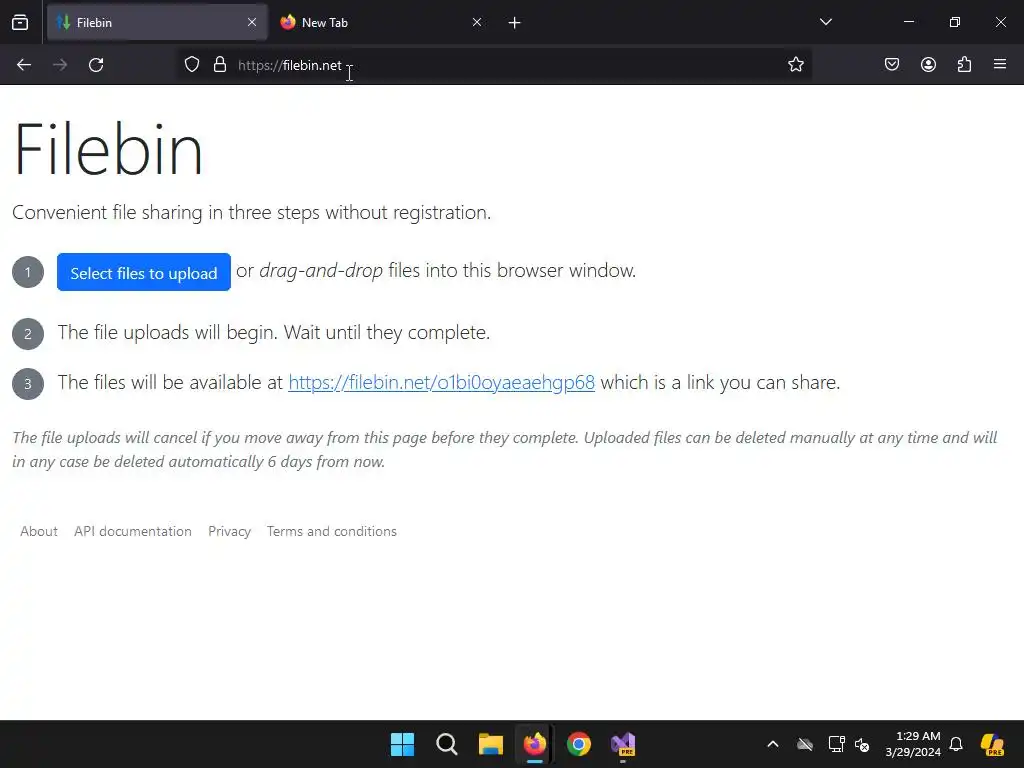Launch Google Chrome from the taskbar
Viewport: 1024px width, 768px height.
[579, 744]
